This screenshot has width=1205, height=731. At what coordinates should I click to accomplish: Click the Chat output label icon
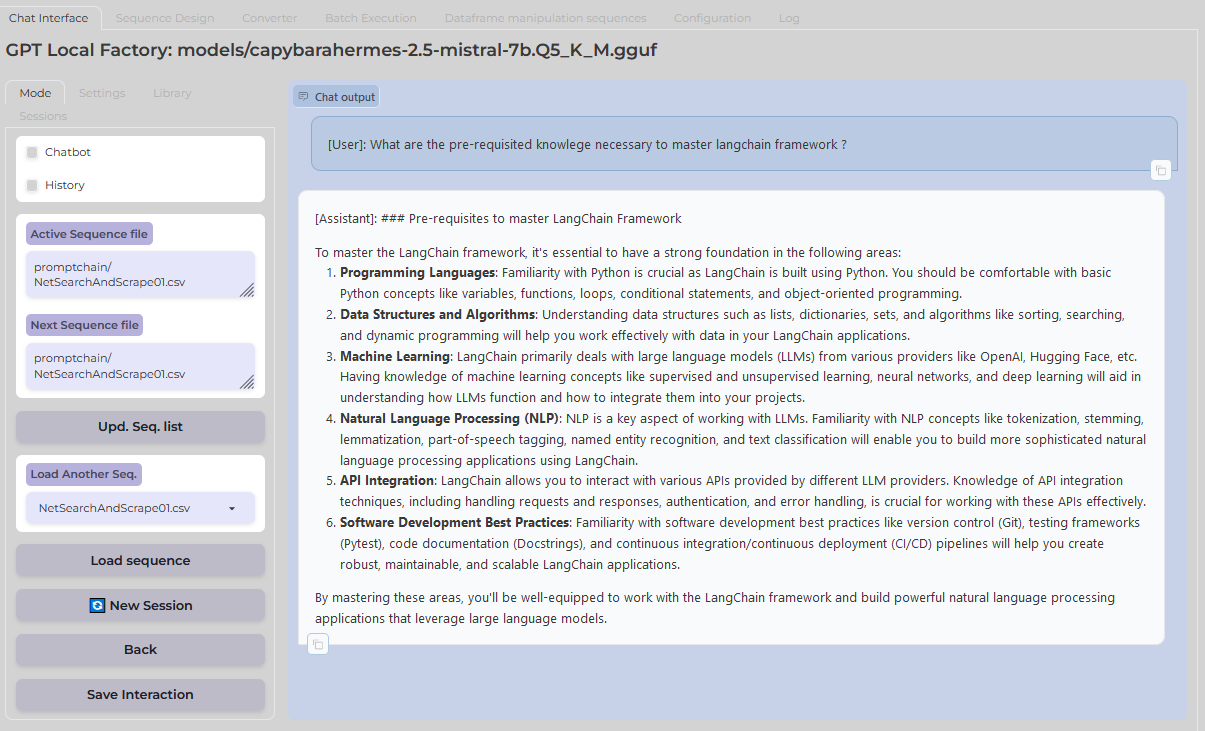[x=303, y=97]
